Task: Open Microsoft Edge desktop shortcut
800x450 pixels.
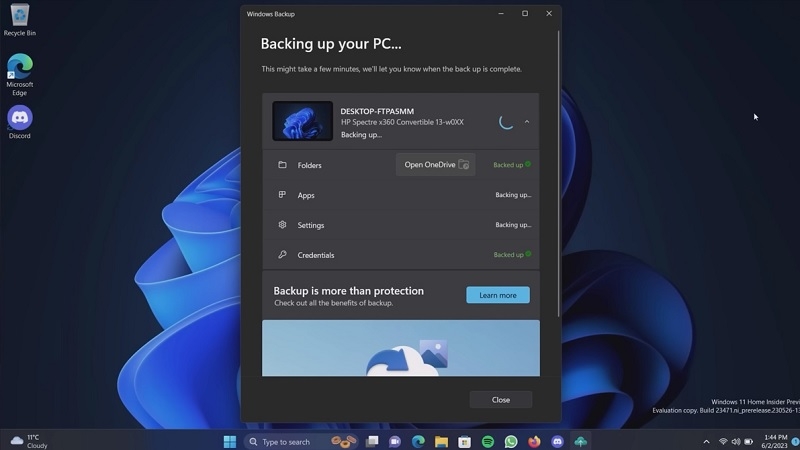Action: [x=20, y=74]
